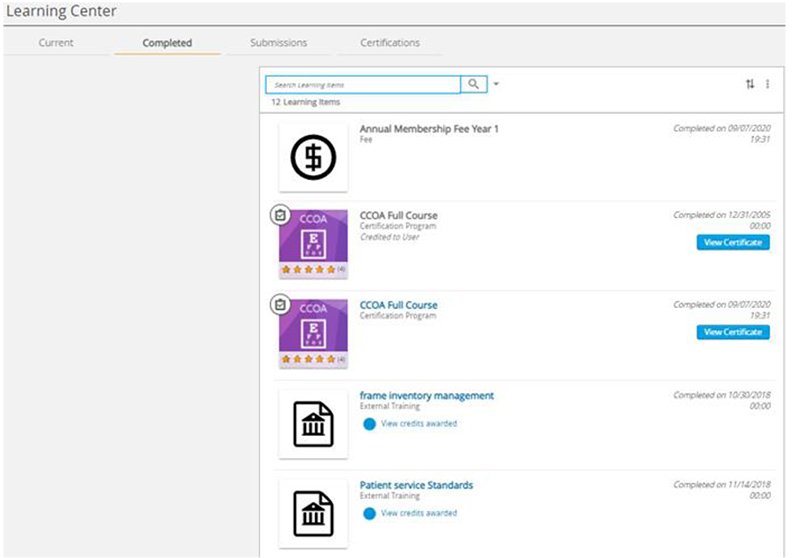Open the search options dropdown arrow

(496, 84)
